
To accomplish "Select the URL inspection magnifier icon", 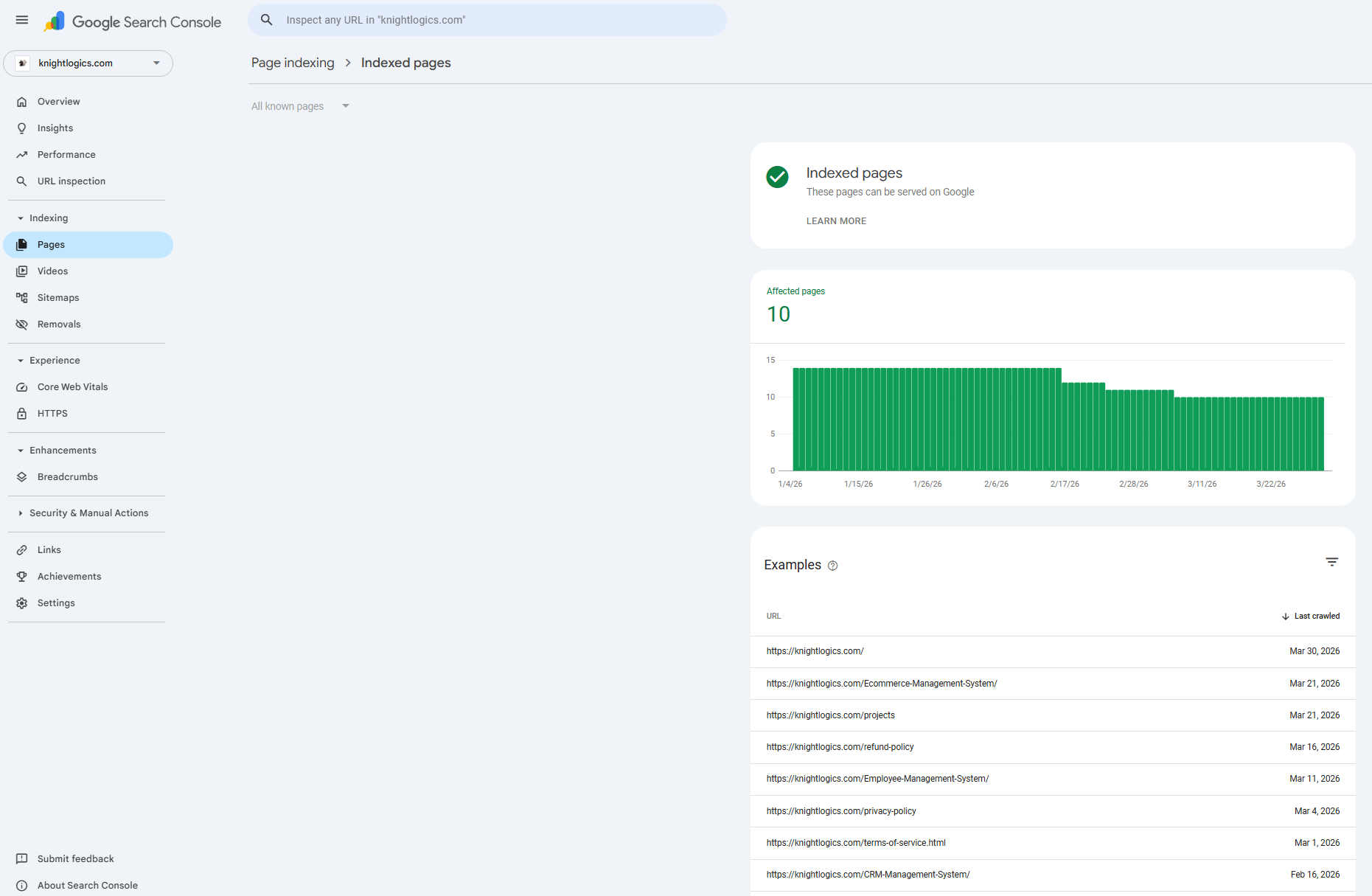I will [22, 181].
